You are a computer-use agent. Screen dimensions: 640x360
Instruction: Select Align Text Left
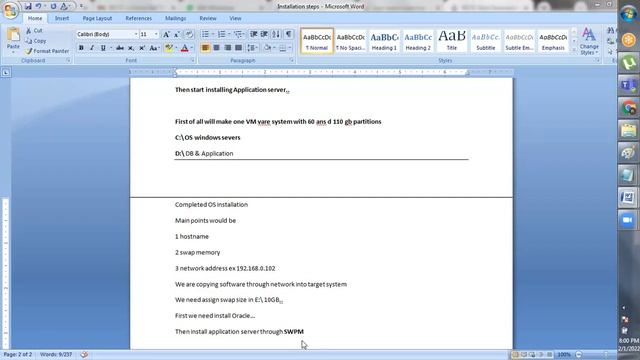click(x=205, y=48)
